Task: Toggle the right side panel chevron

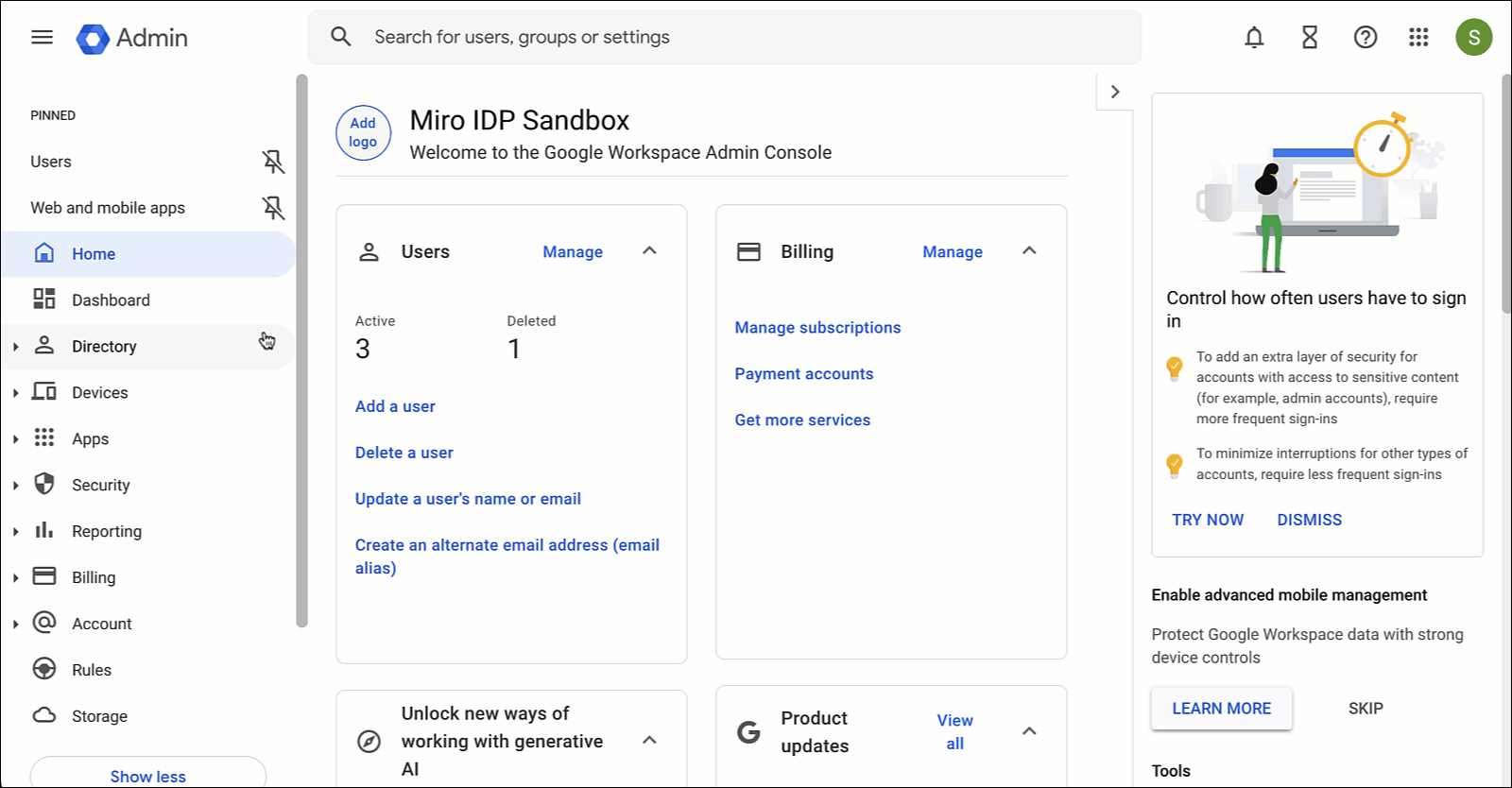Action: [x=1115, y=92]
